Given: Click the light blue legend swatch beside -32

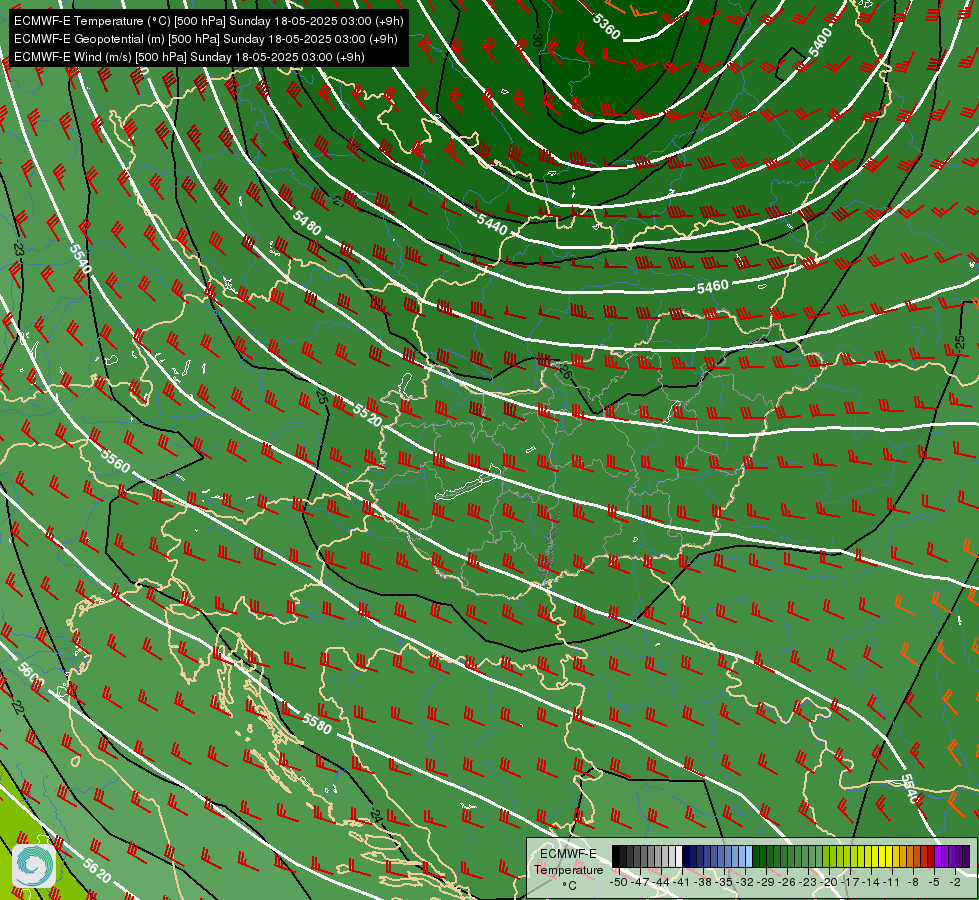Looking at the screenshot, I should click(749, 856).
